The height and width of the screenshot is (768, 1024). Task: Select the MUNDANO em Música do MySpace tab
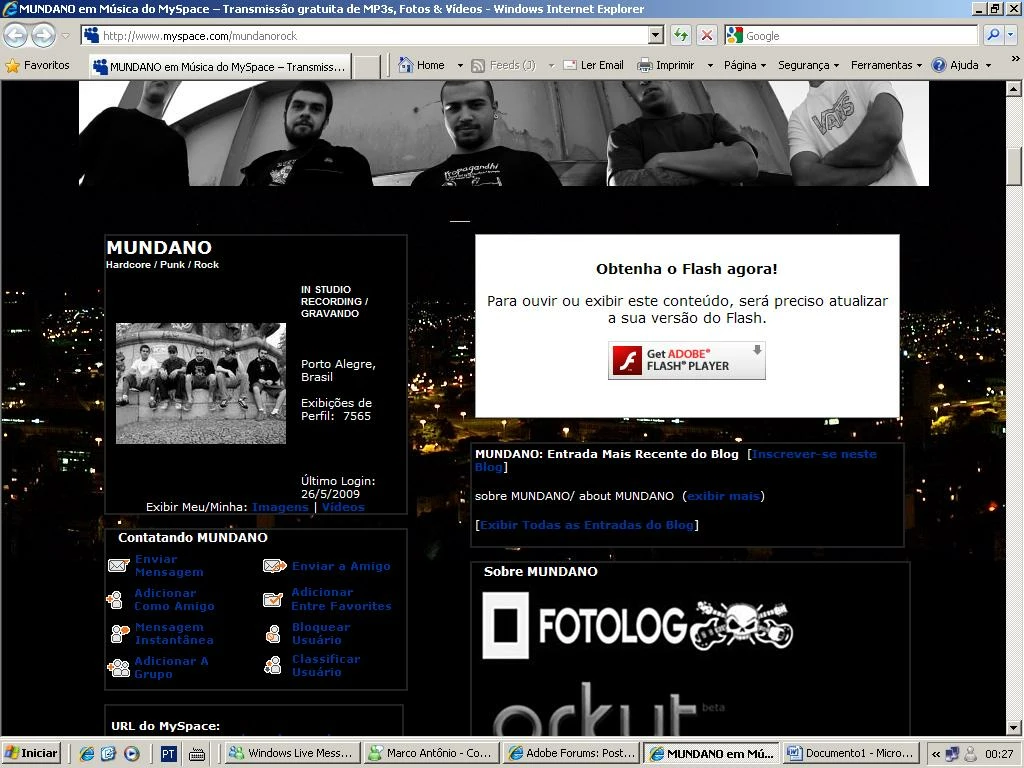(x=220, y=66)
